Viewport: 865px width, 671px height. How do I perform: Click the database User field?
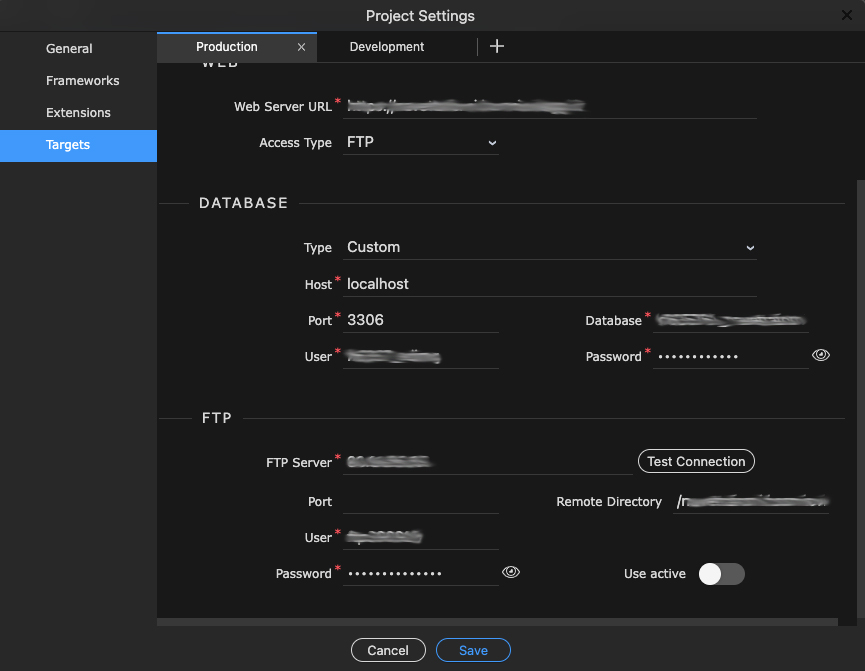tap(421, 356)
